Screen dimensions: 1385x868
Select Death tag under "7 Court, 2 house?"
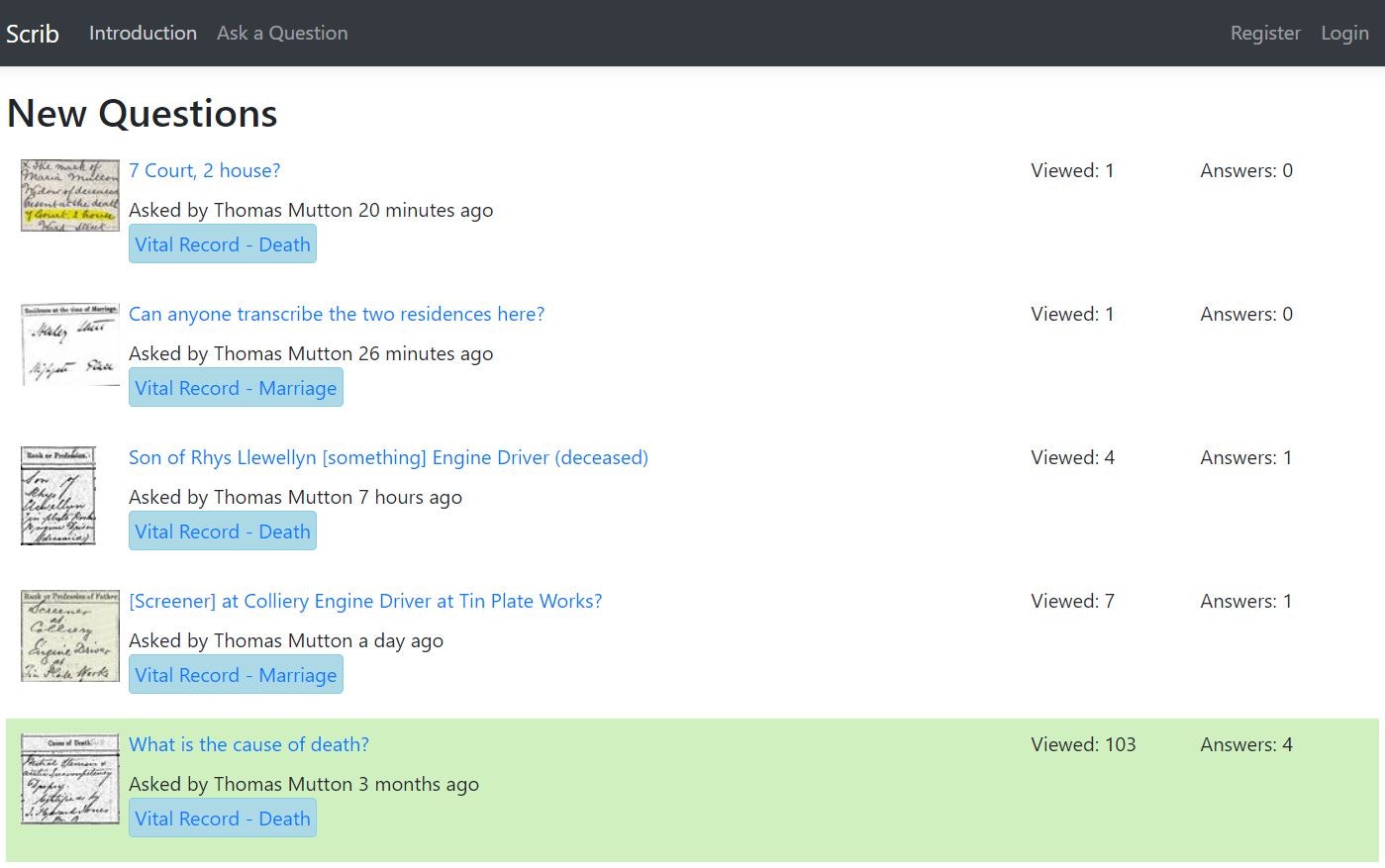(223, 244)
